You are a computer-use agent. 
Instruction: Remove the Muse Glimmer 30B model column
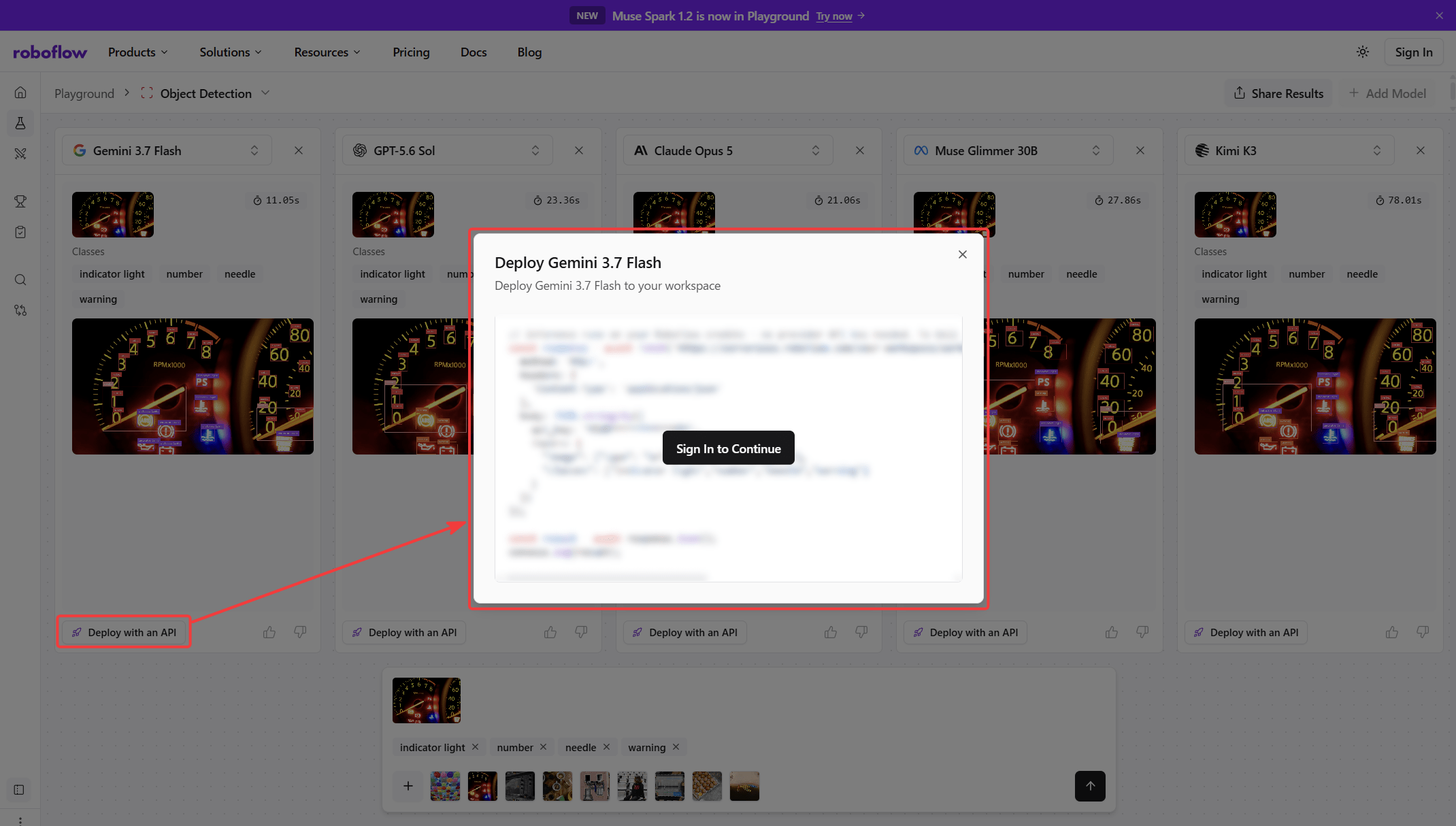(x=1140, y=150)
